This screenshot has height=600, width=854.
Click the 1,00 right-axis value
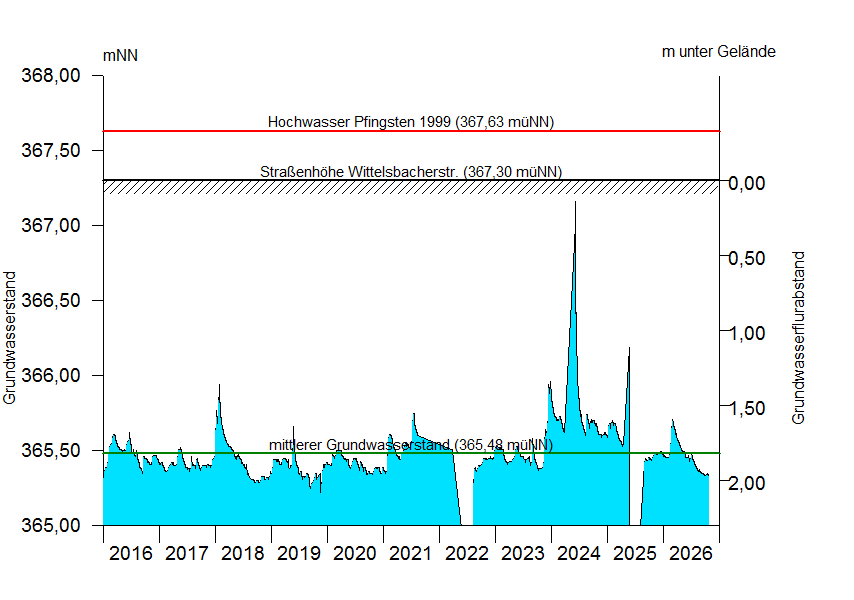(747, 333)
